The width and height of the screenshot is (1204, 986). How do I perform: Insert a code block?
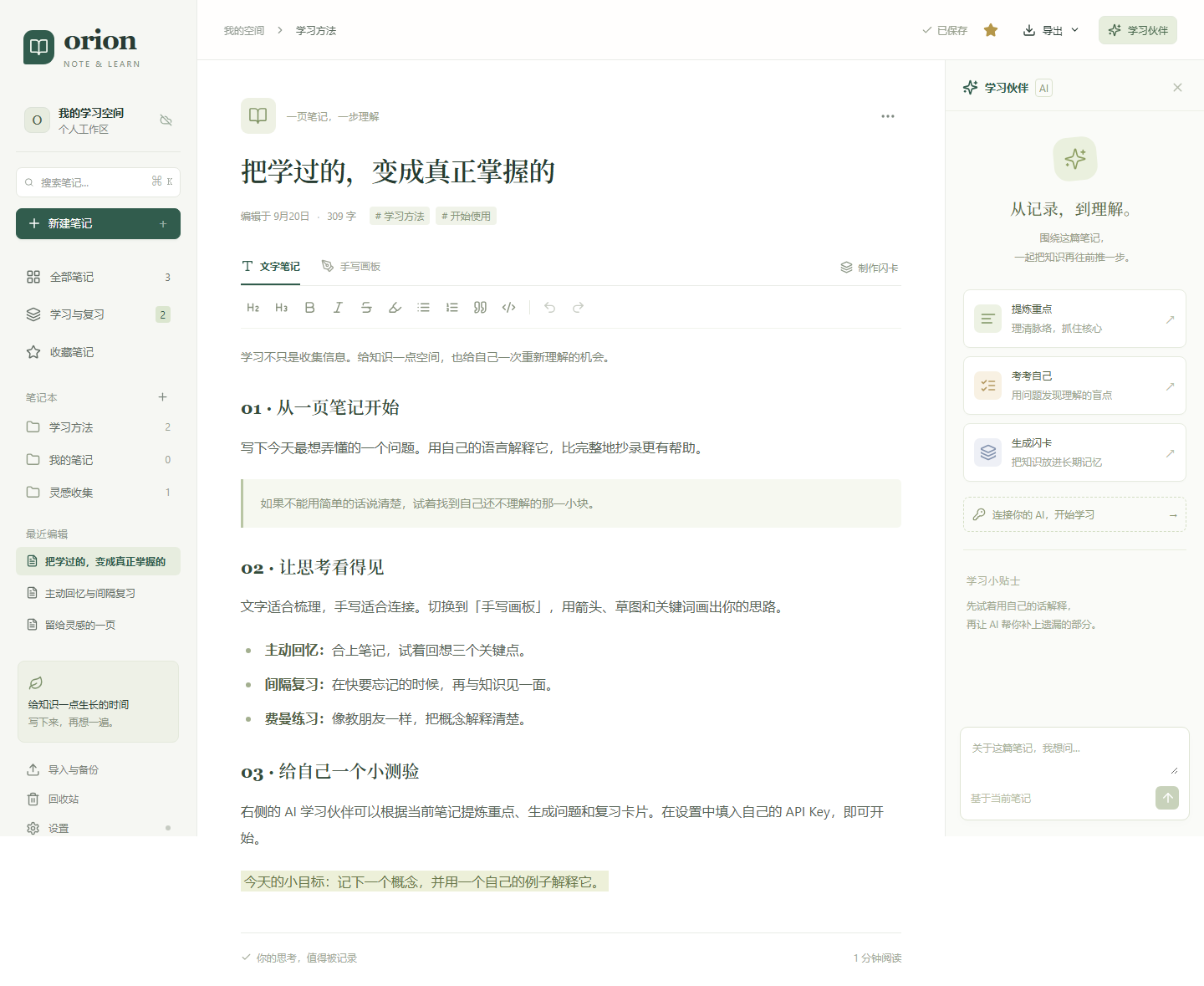coord(508,308)
